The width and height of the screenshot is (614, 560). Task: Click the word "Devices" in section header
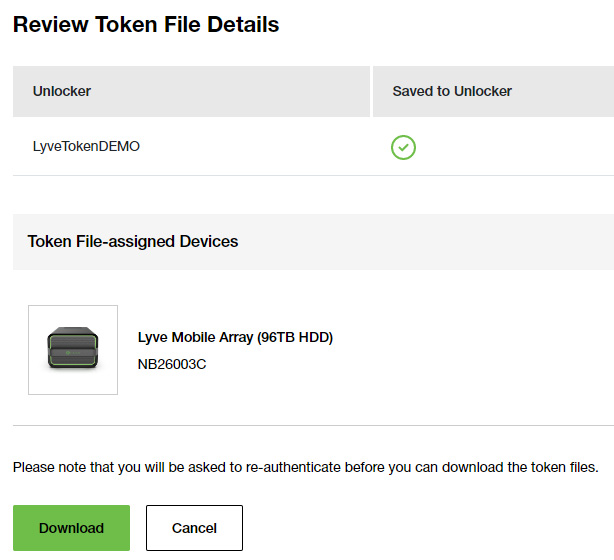[209, 241]
